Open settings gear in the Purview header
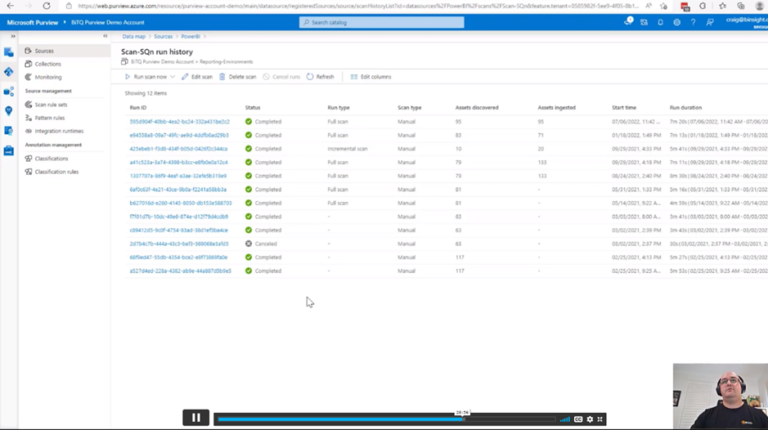The width and height of the screenshot is (768, 430). [678, 21]
